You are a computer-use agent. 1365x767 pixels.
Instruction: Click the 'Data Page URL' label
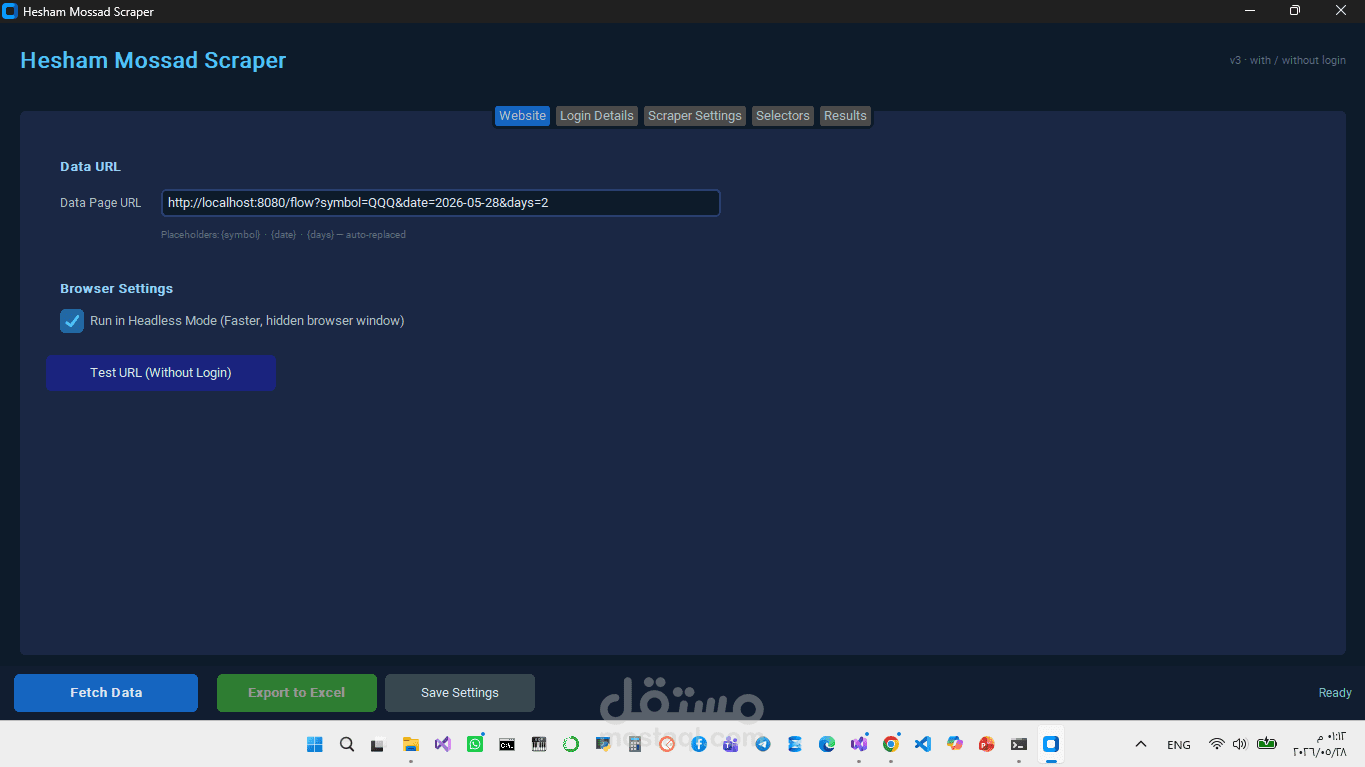tap(101, 203)
